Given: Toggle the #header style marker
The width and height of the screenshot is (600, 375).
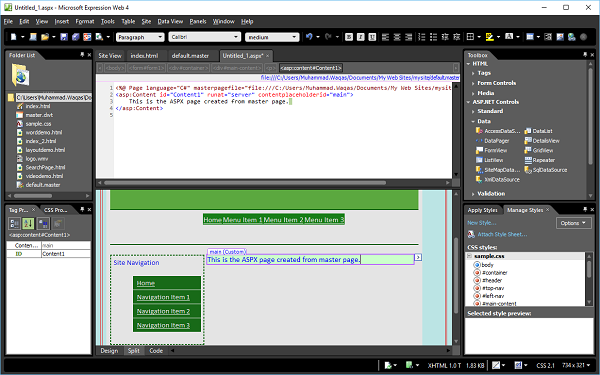Looking at the screenshot, I should click(x=477, y=280).
